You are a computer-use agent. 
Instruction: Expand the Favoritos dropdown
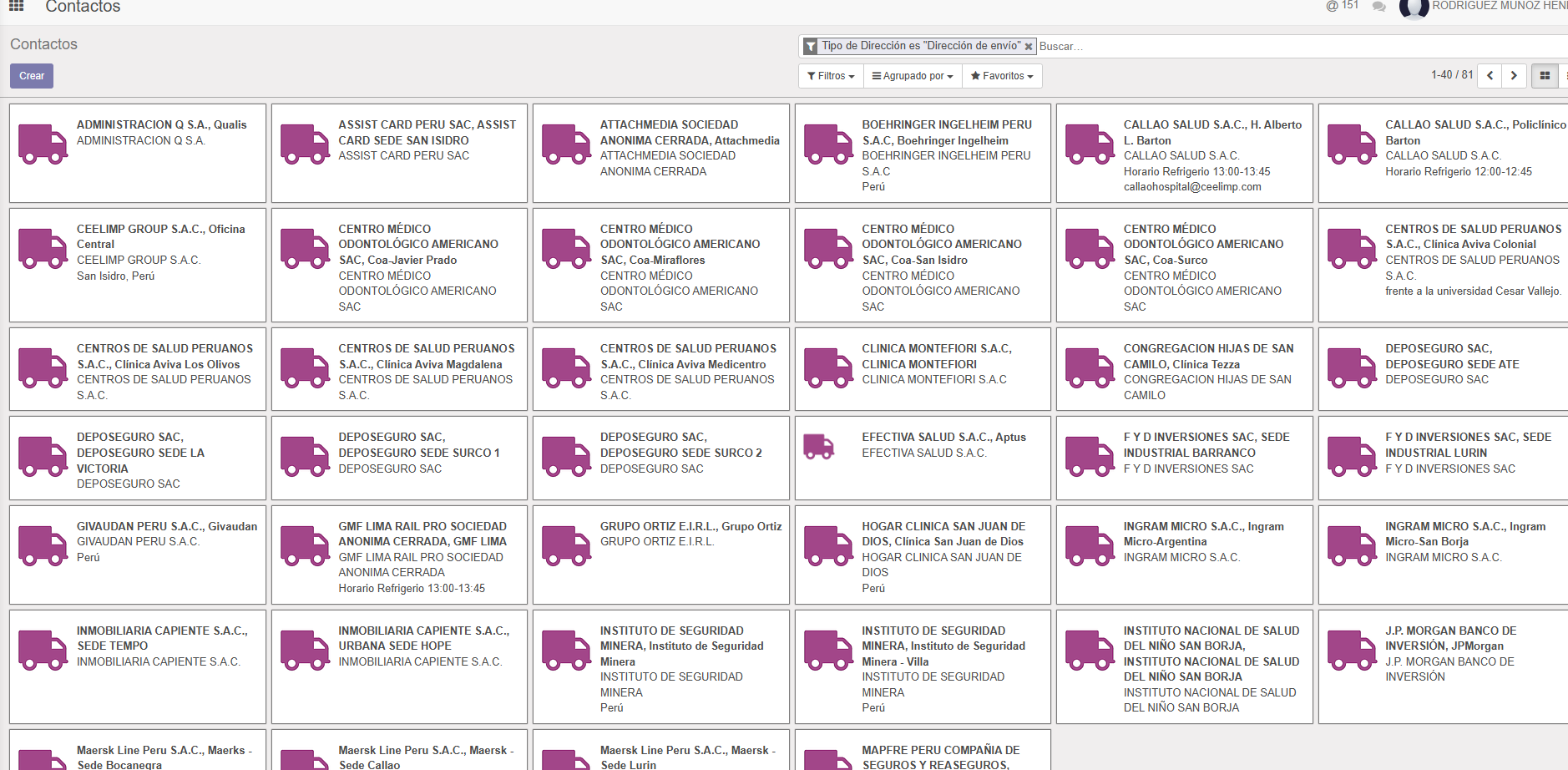1002,76
